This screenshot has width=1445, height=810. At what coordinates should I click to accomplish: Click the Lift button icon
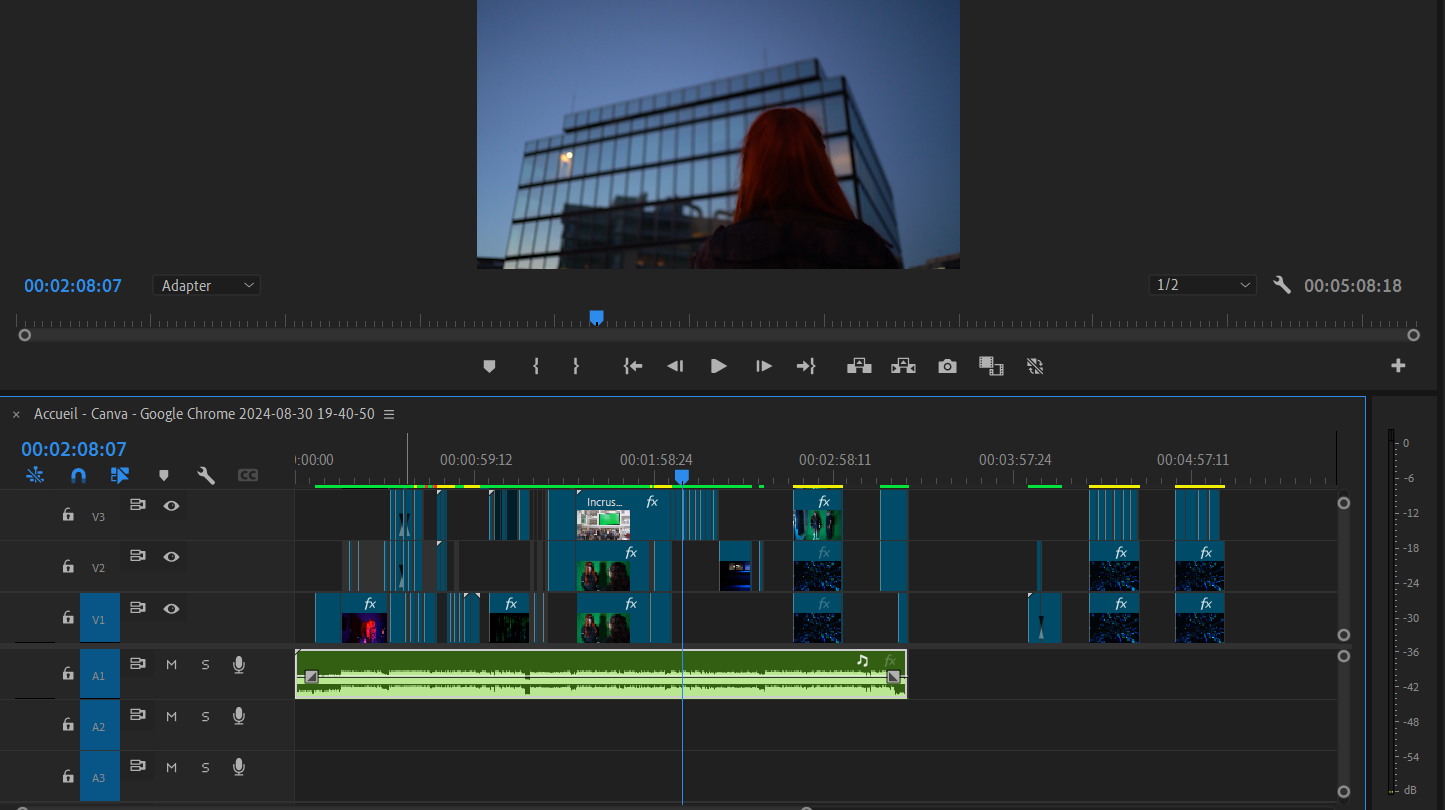pos(859,366)
